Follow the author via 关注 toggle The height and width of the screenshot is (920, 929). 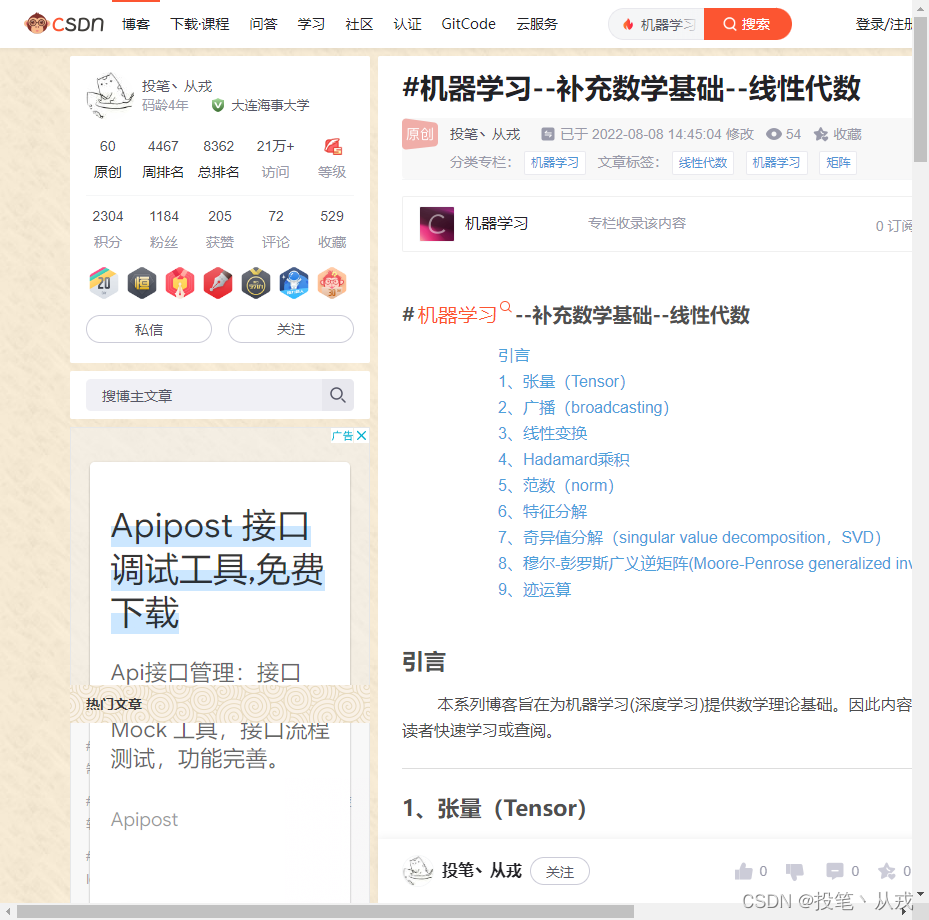pyautogui.click(x=290, y=329)
